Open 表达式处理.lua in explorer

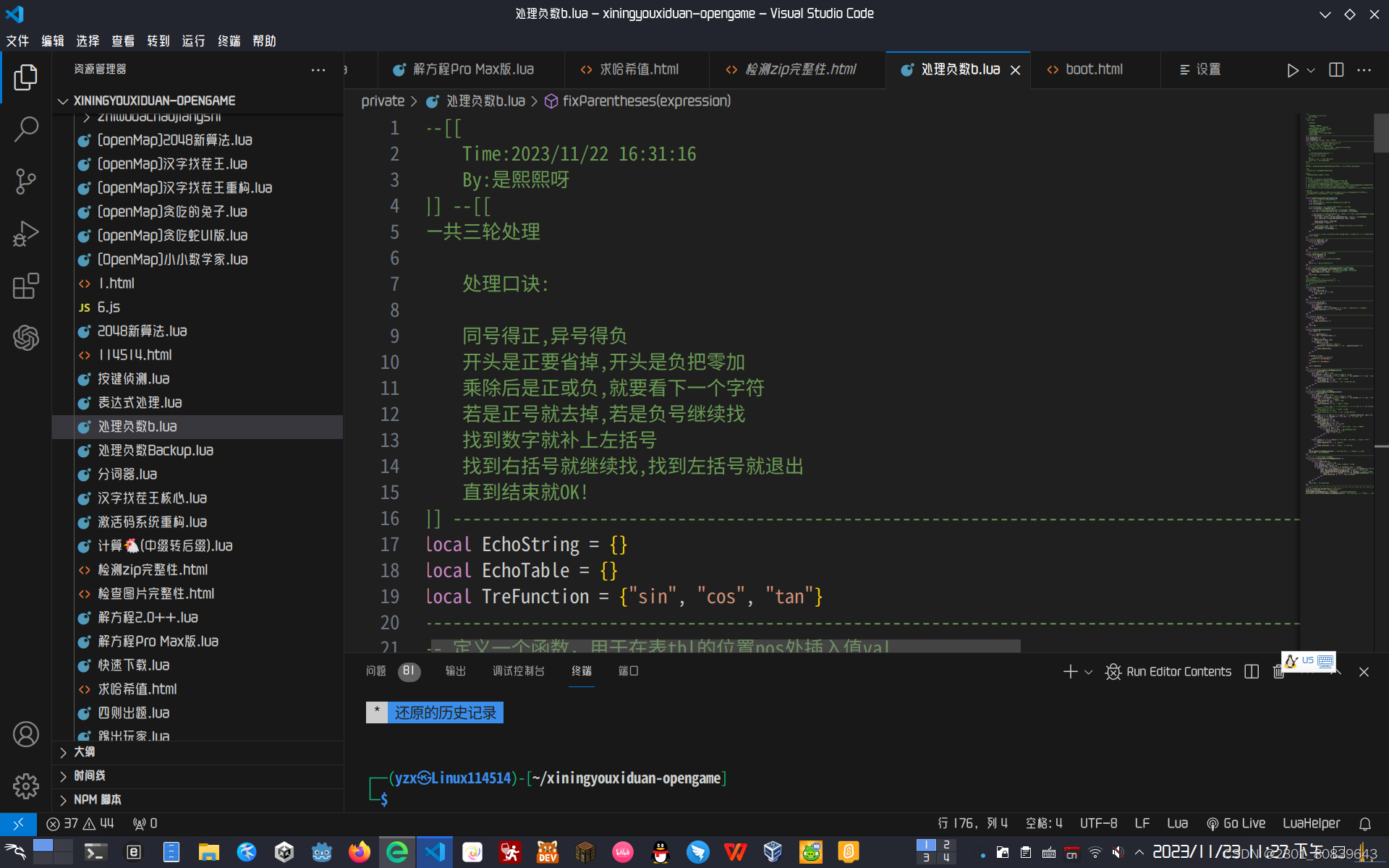(140, 403)
